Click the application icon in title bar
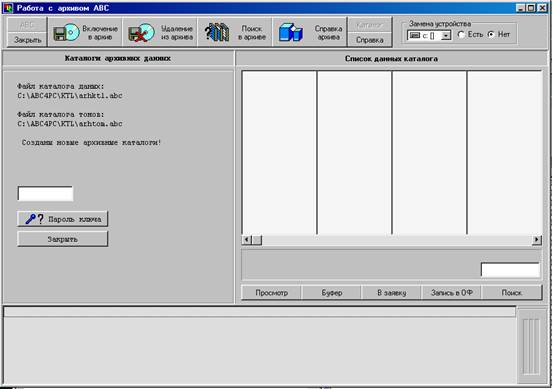The height and width of the screenshot is (389, 552). tap(7, 8)
